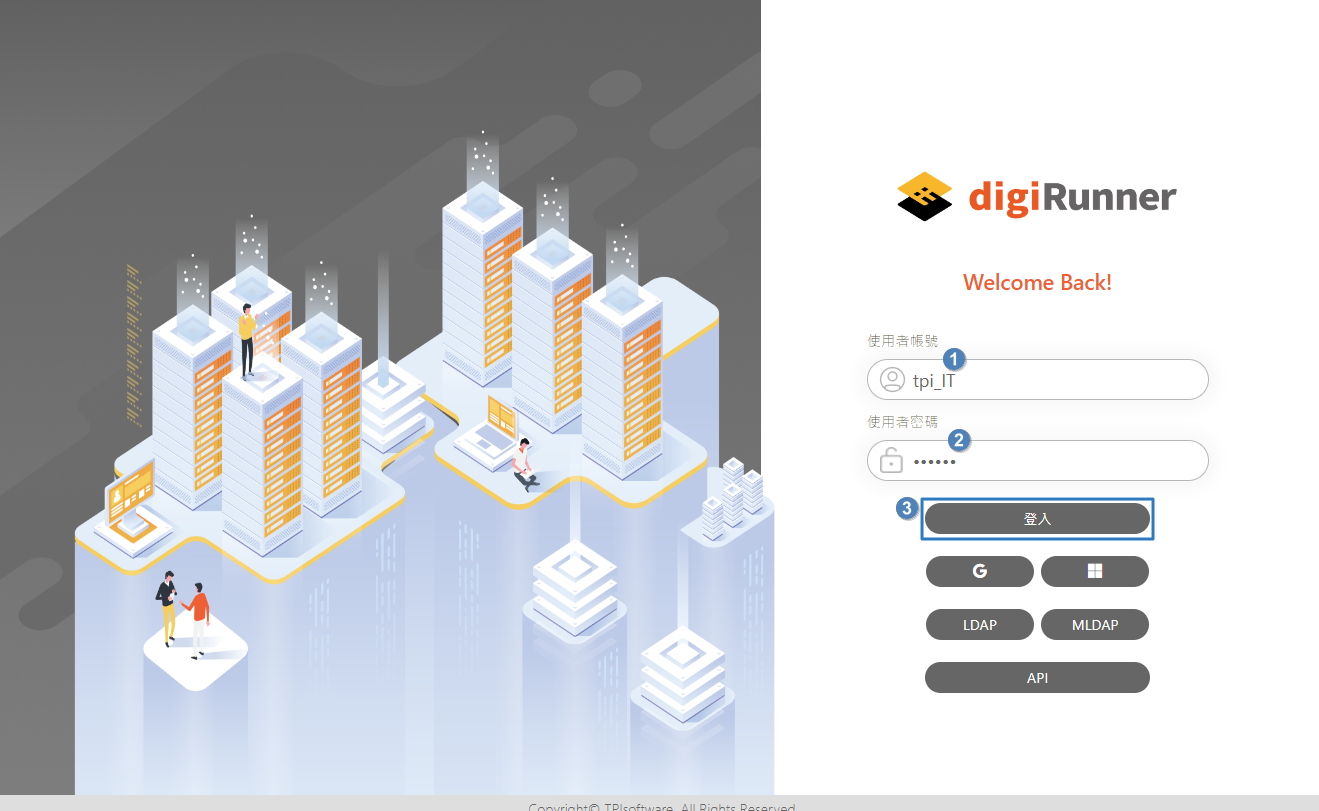Focus the password input field
The image size is (1319, 811).
click(x=1038, y=461)
